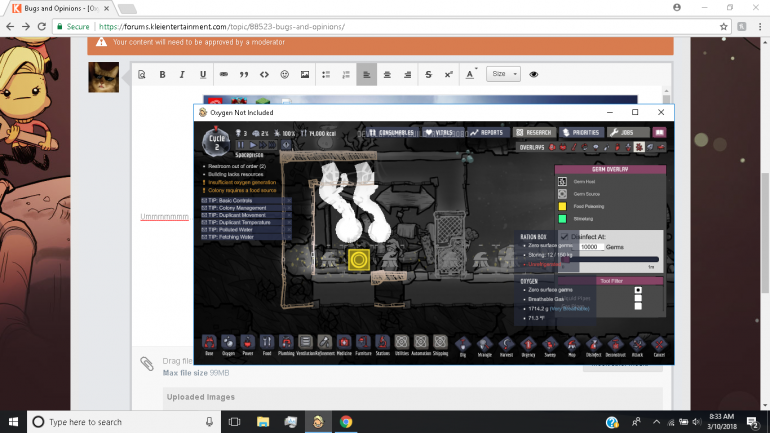Right-align the editor text
The width and height of the screenshot is (770, 433).
point(408,75)
